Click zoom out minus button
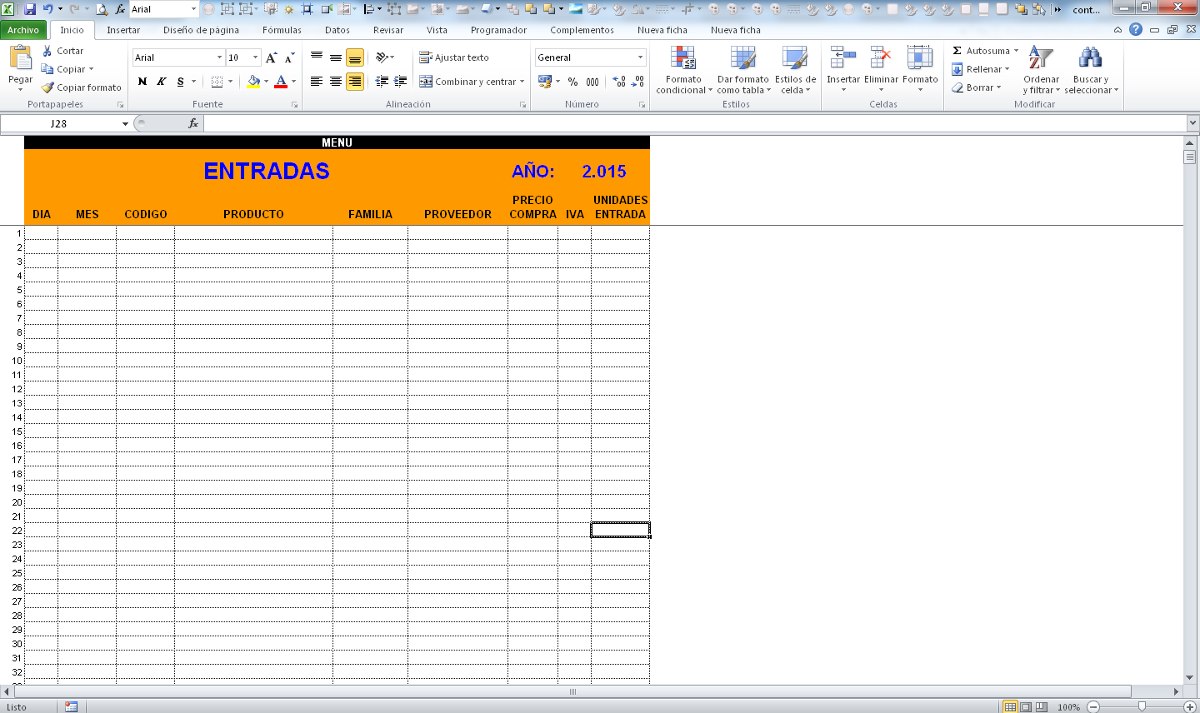This screenshot has width=1200, height=713. coord(1092,707)
